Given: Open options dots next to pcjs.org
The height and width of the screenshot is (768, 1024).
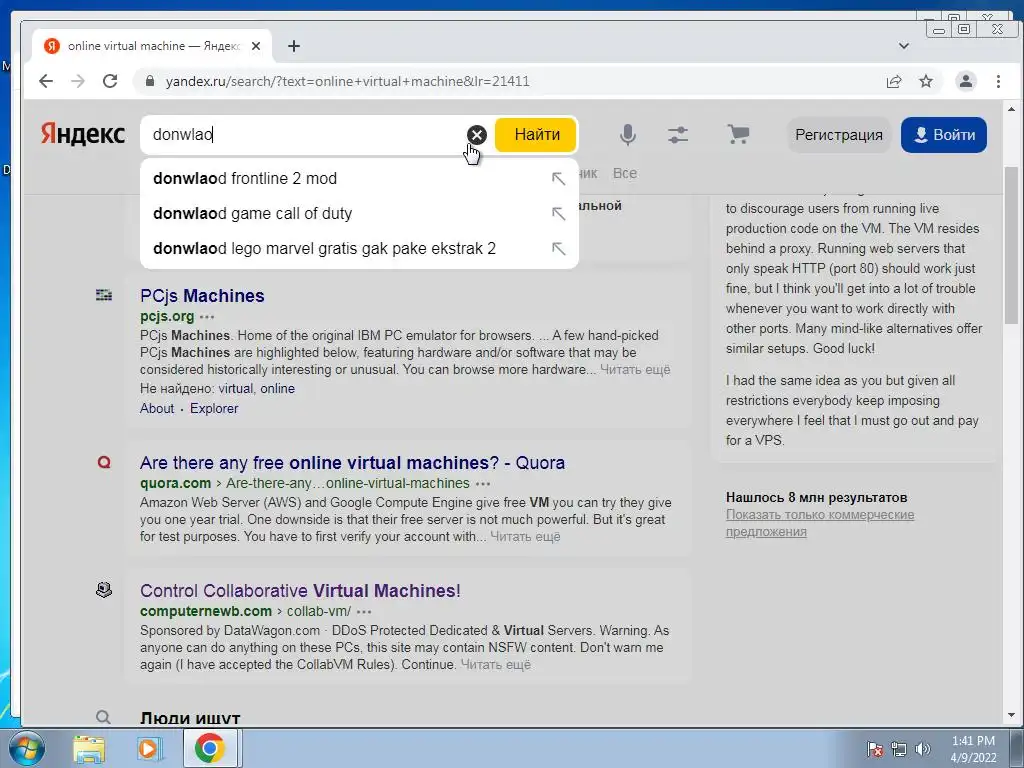Looking at the screenshot, I should (207, 317).
